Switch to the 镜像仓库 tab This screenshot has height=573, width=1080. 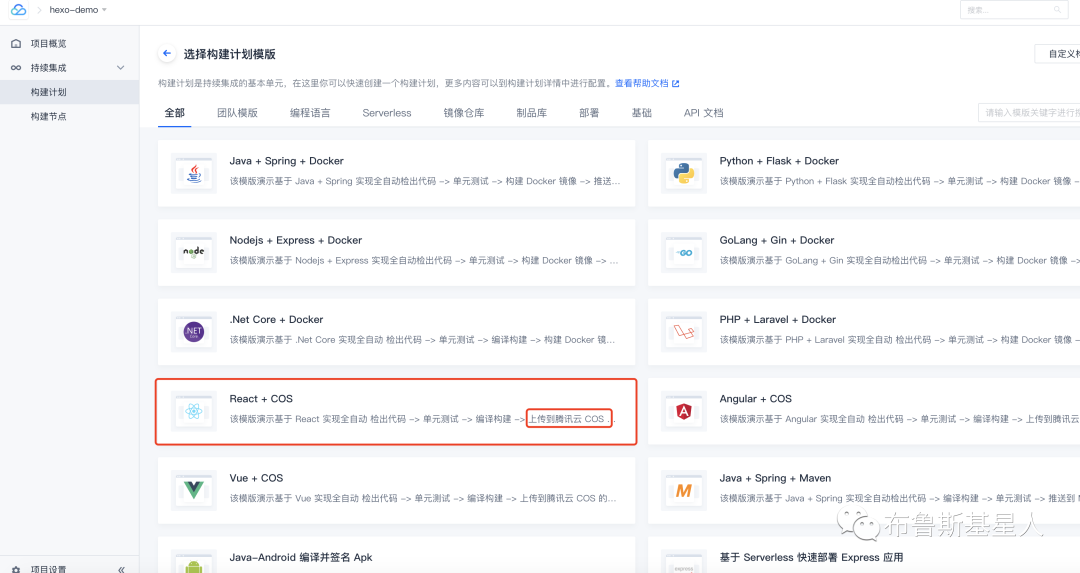pos(464,112)
